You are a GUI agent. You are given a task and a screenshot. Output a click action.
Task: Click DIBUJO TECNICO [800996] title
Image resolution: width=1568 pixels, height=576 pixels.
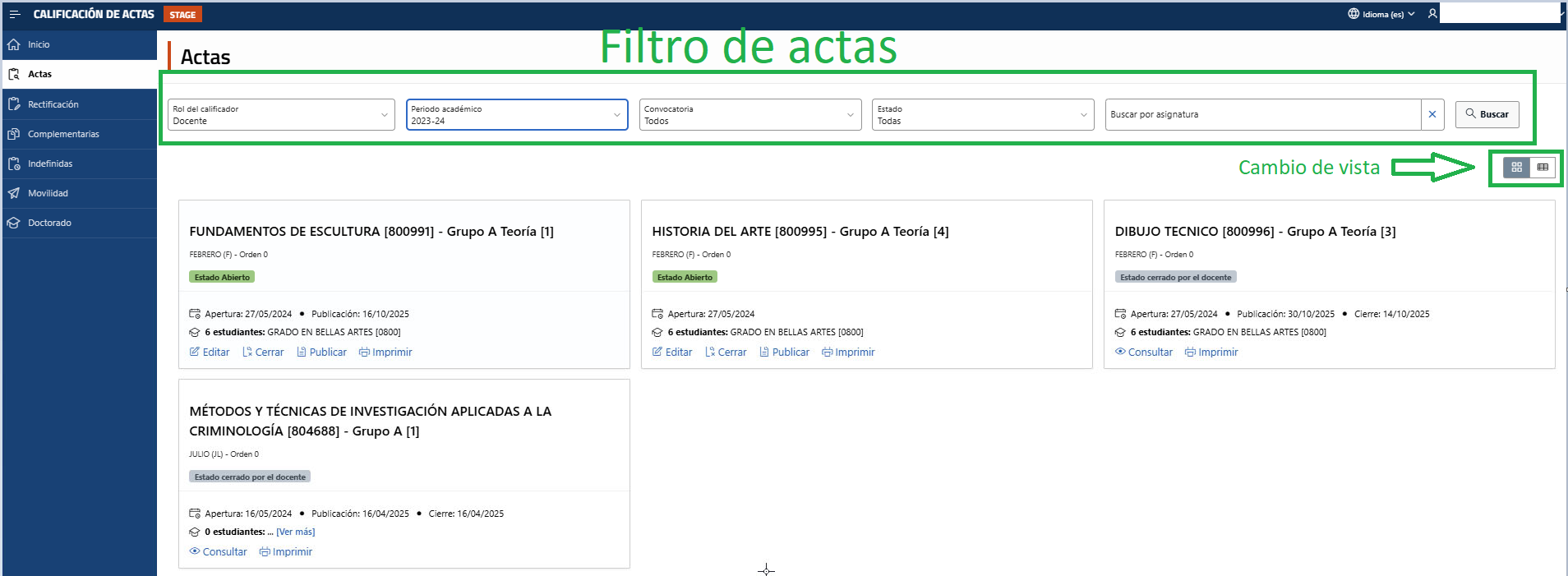pyautogui.click(x=1255, y=232)
